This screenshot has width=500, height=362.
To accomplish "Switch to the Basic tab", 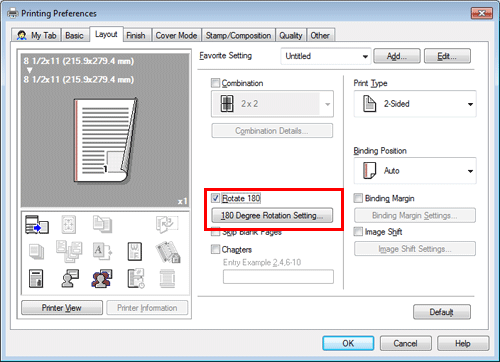I will (x=74, y=35).
